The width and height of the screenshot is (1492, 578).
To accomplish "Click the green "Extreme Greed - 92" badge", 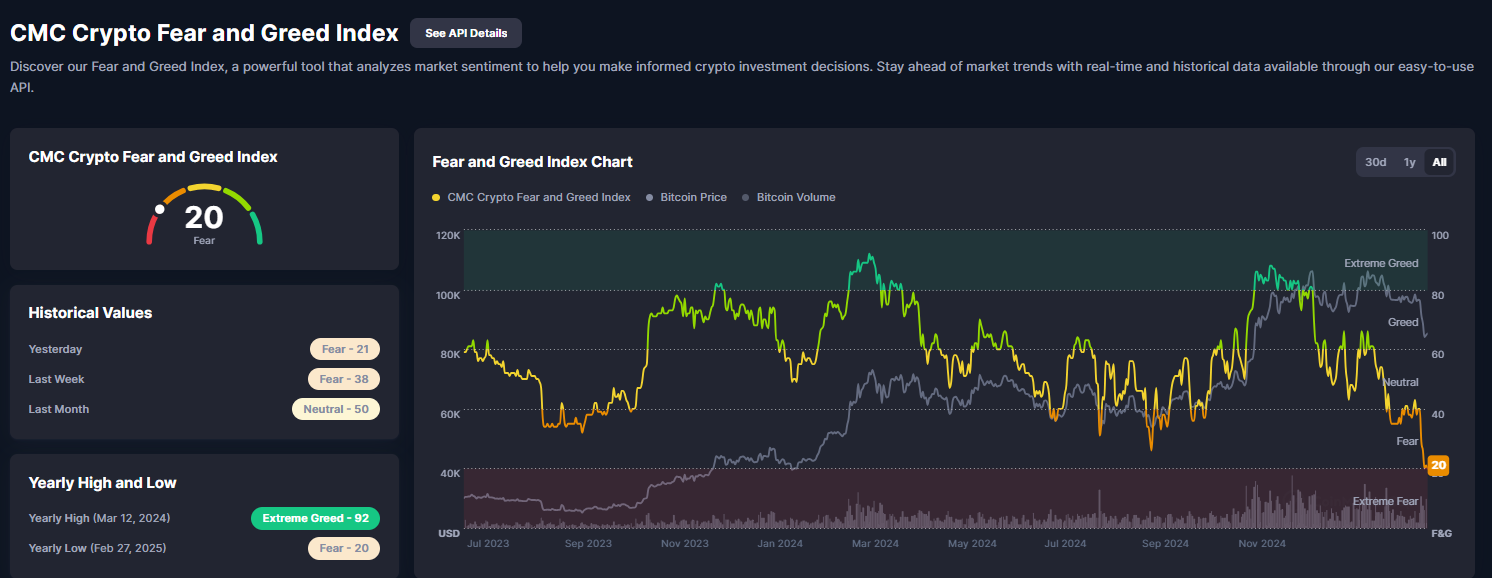I will (315, 518).
